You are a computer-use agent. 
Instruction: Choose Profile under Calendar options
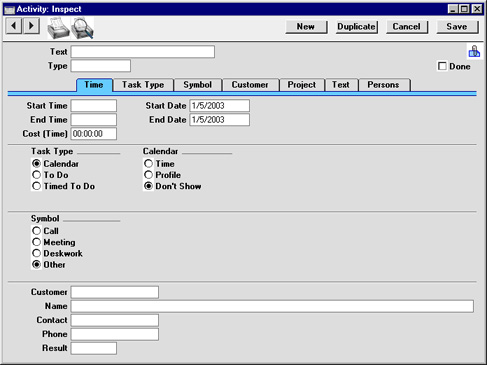pos(148,175)
